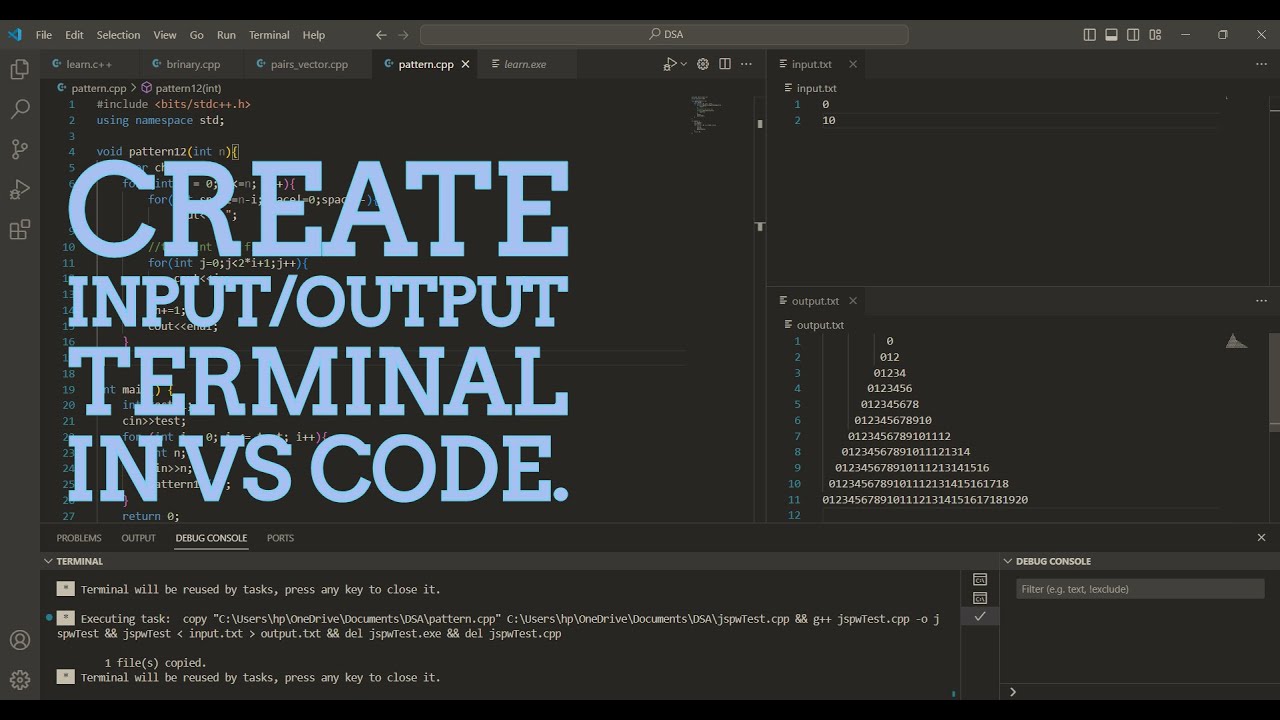Switch to brinary.cpp tab
The height and width of the screenshot is (720, 1280).
coord(192,64)
